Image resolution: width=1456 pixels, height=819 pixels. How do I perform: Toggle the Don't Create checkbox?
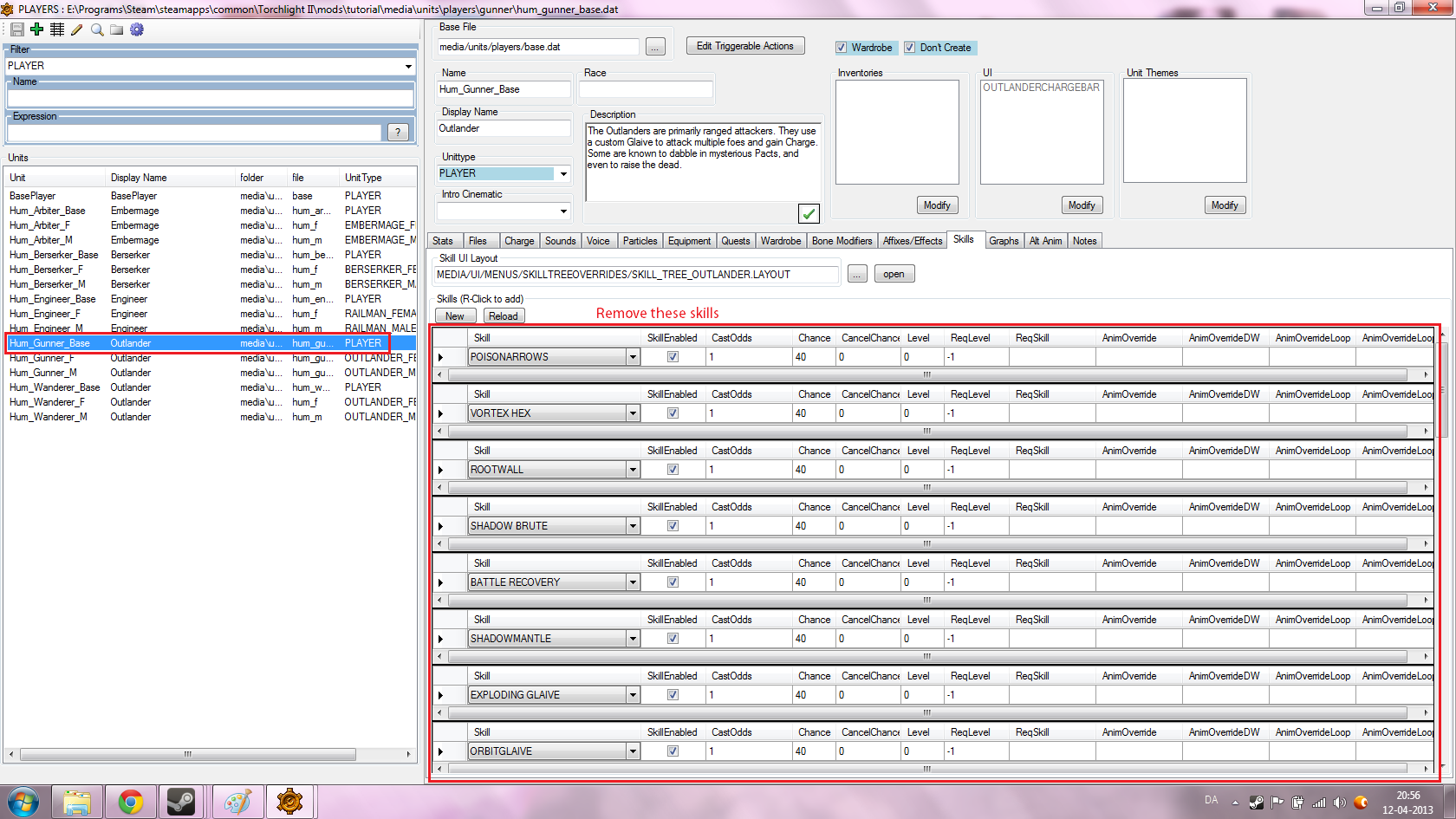point(909,48)
